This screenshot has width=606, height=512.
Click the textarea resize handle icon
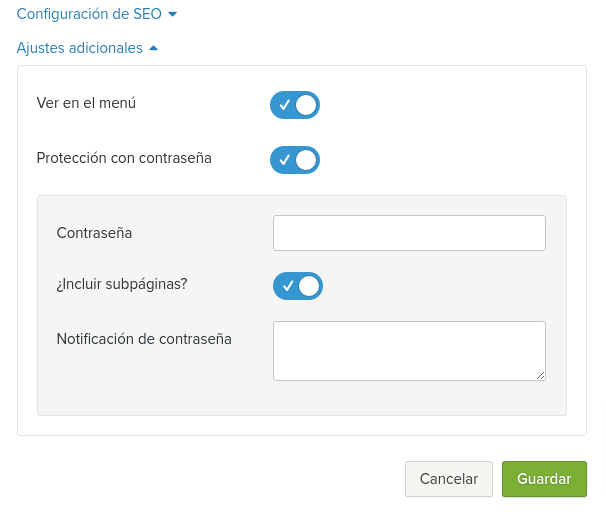point(540,375)
